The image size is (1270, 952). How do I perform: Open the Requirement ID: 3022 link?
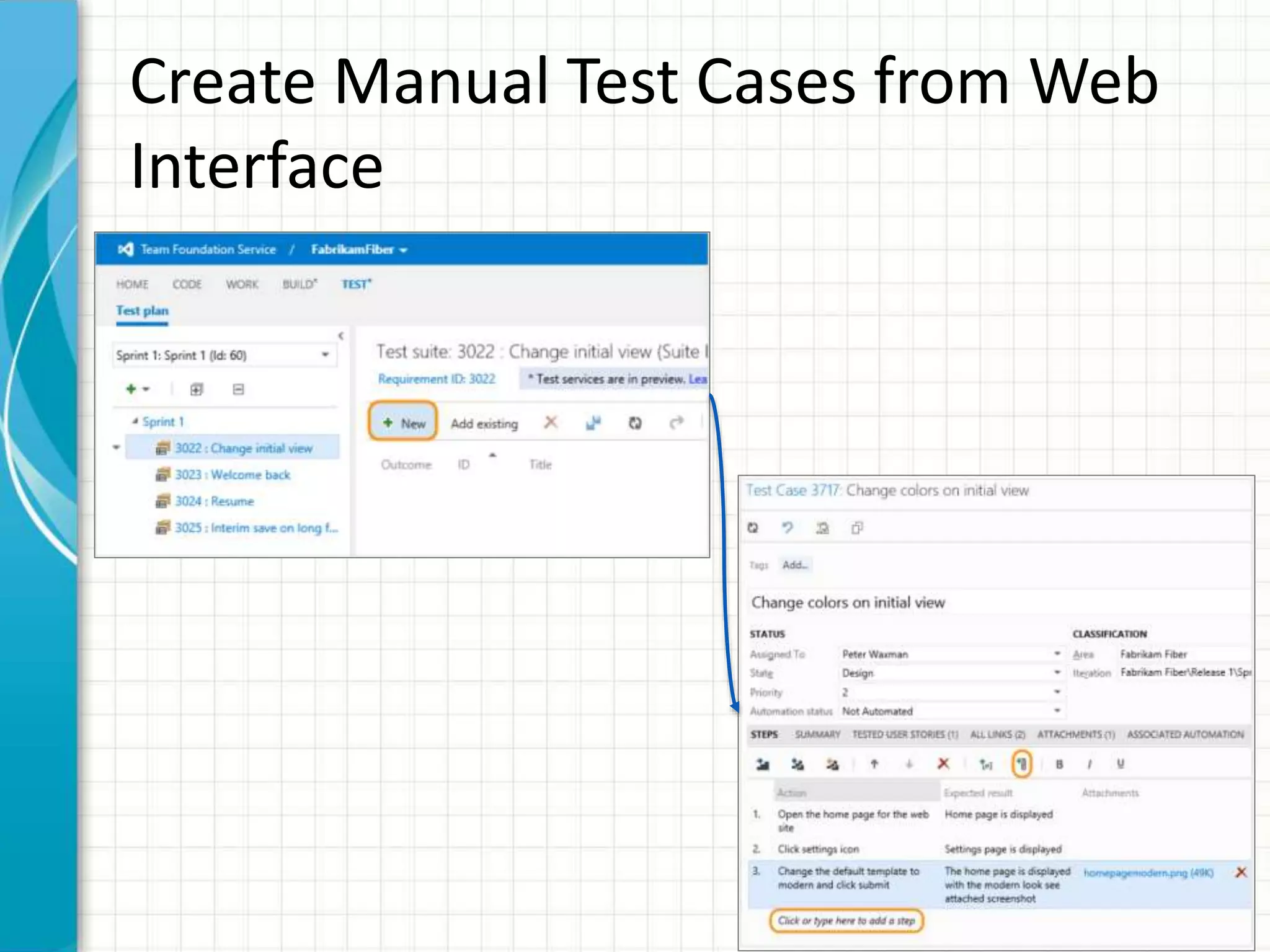(437, 379)
